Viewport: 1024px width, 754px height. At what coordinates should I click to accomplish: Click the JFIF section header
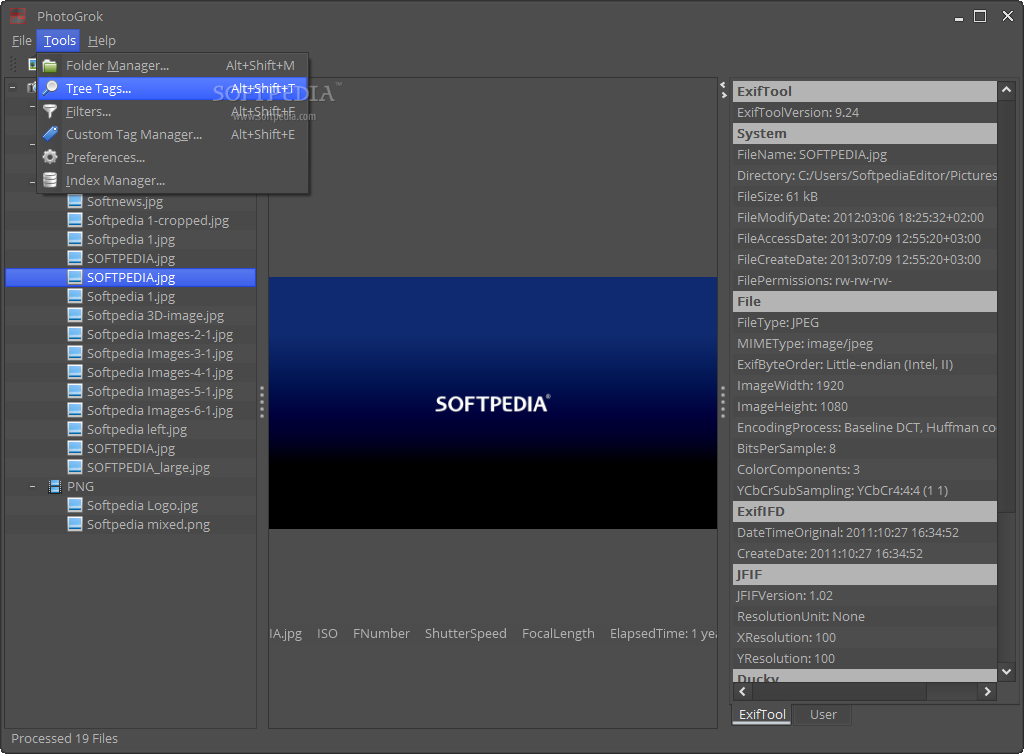[865, 574]
